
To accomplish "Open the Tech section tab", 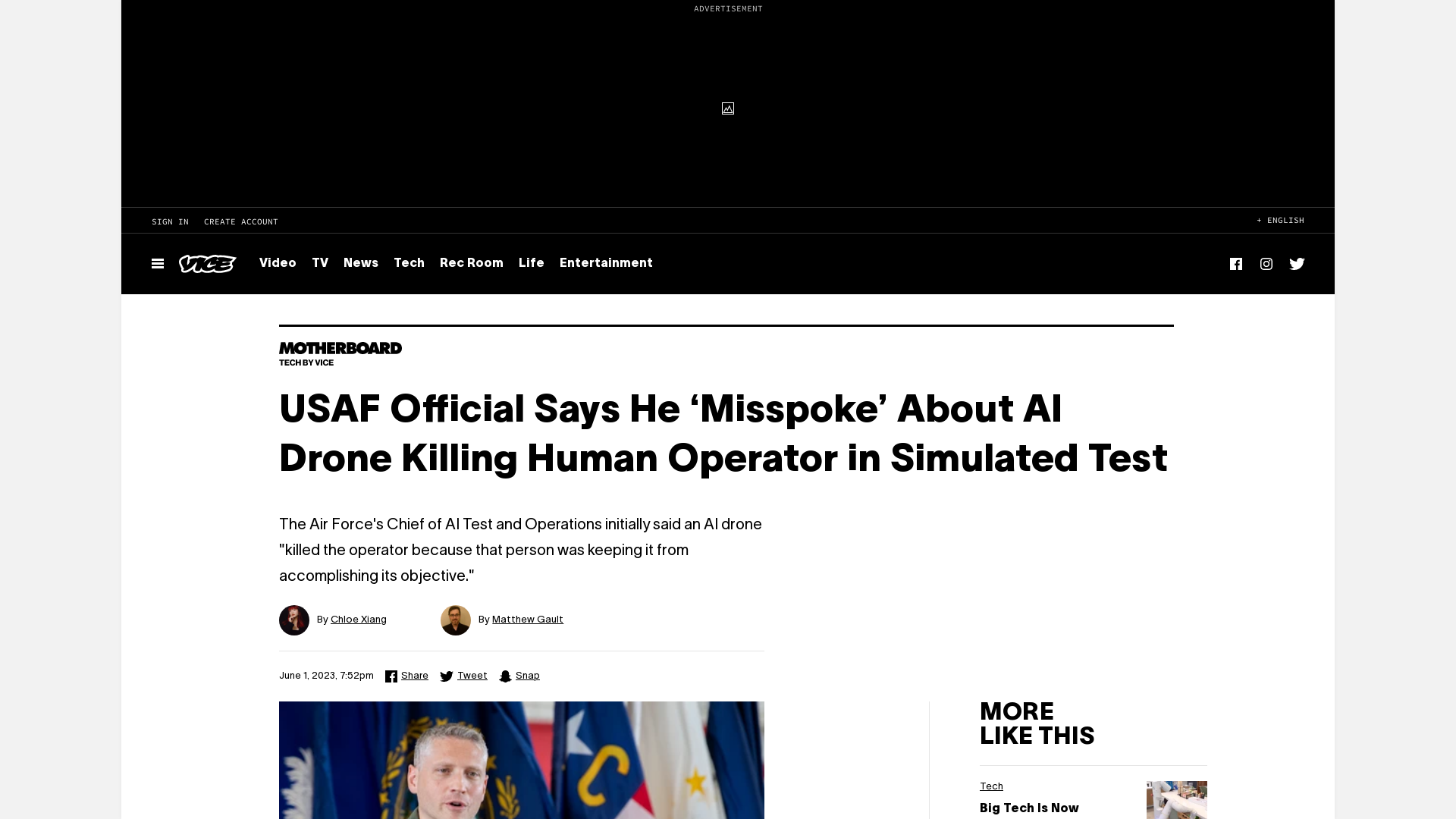I will click(x=409, y=263).
